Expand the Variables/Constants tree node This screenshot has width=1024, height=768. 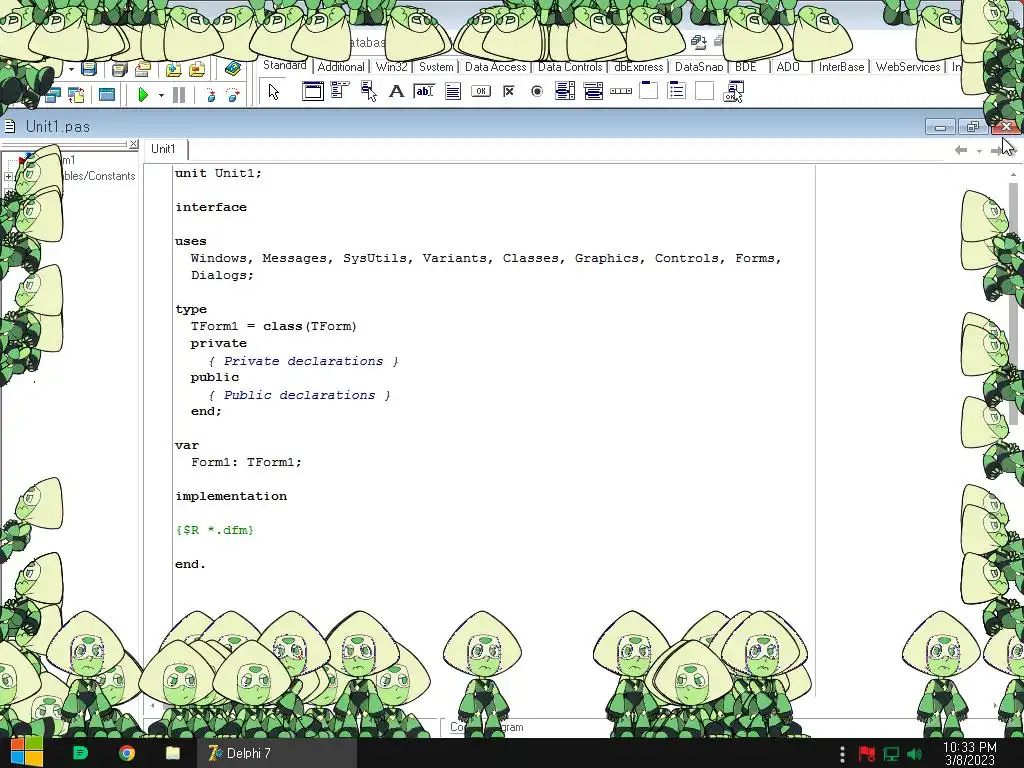tap(8, 176)
